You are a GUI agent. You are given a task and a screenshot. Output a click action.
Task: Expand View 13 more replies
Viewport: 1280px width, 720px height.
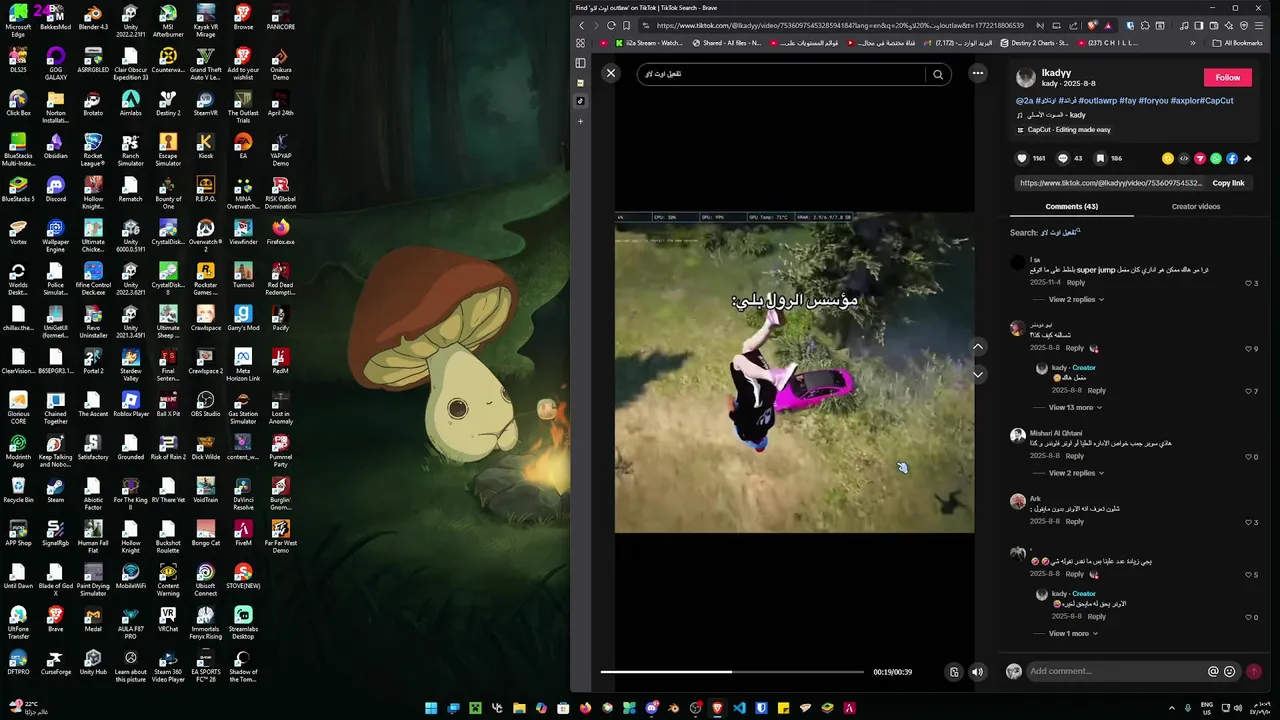(x=1076, y=407)
